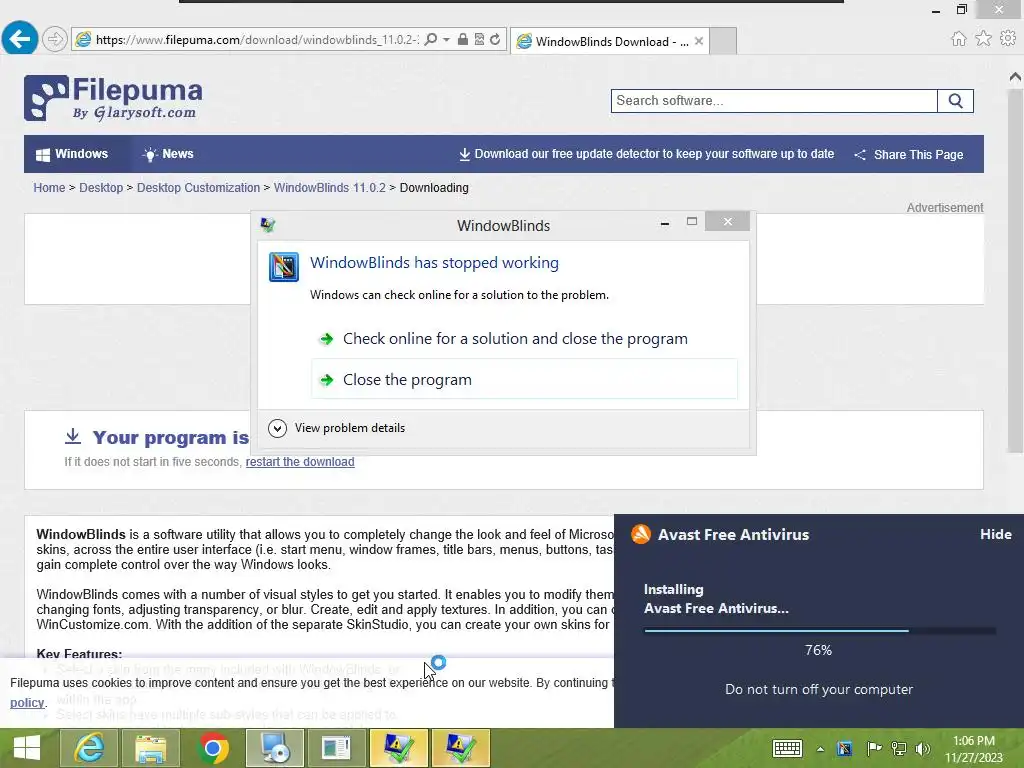Click the WindowBlinds app icon in dialog
Viewport: 1024px width, 768px height.
tap(284, 266)
